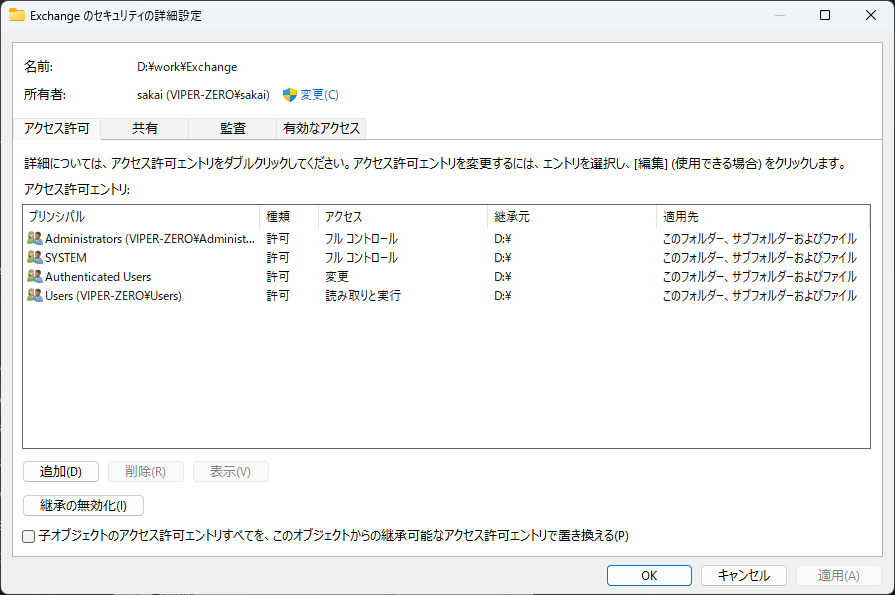The width and height of the screenshot is (895, 595).
Task: Click D:¥ inherited-from cell in SYSTEM row
Action: pyautogui.click(x=503, y=258)
